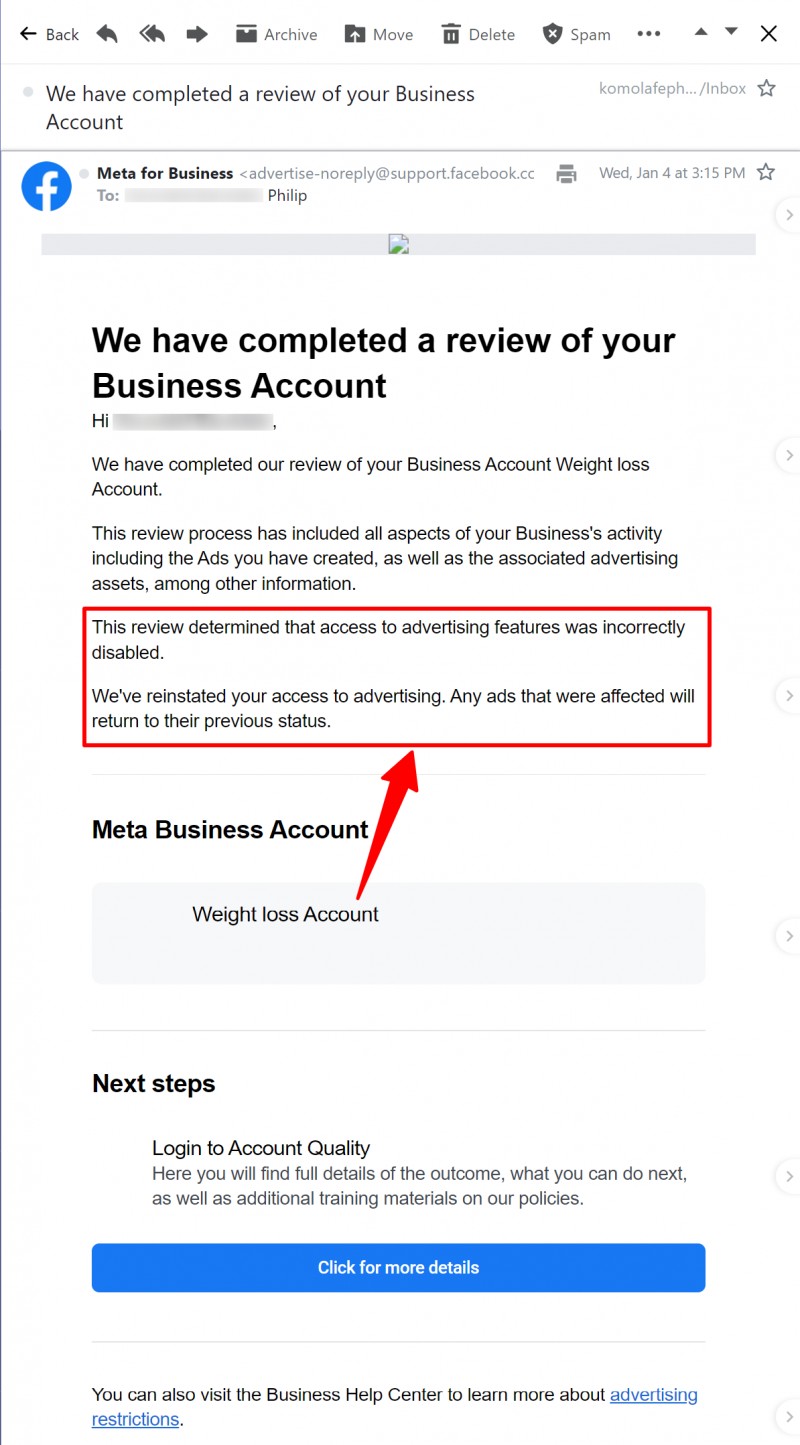Star the message beside the Jan 4 date
This screenshot has height=1445, width=800.
[766, 172]
